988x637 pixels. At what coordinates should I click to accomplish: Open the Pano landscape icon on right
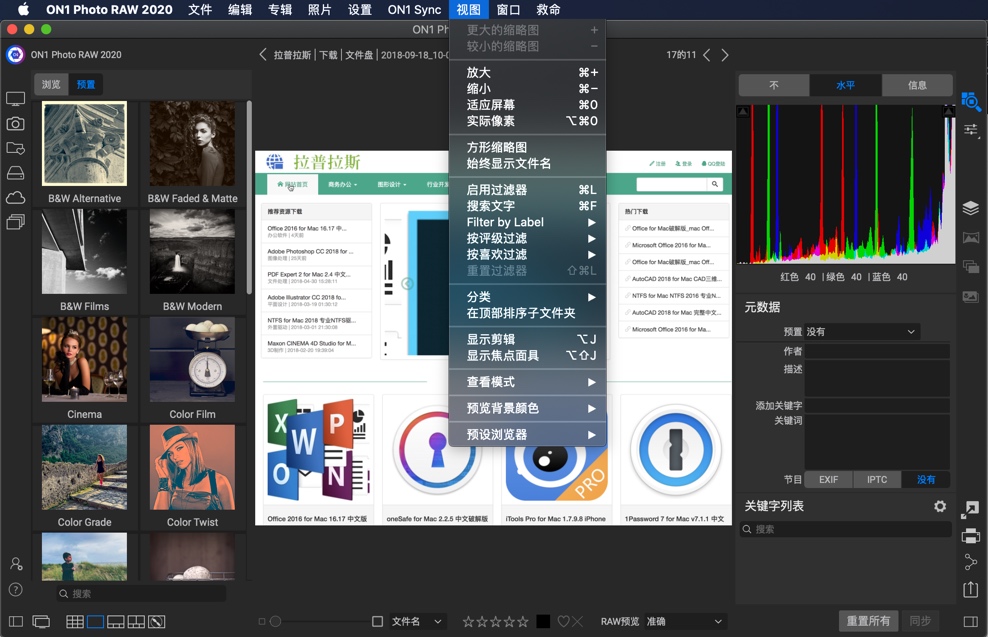pyautogui.click(x=971, y=238)
